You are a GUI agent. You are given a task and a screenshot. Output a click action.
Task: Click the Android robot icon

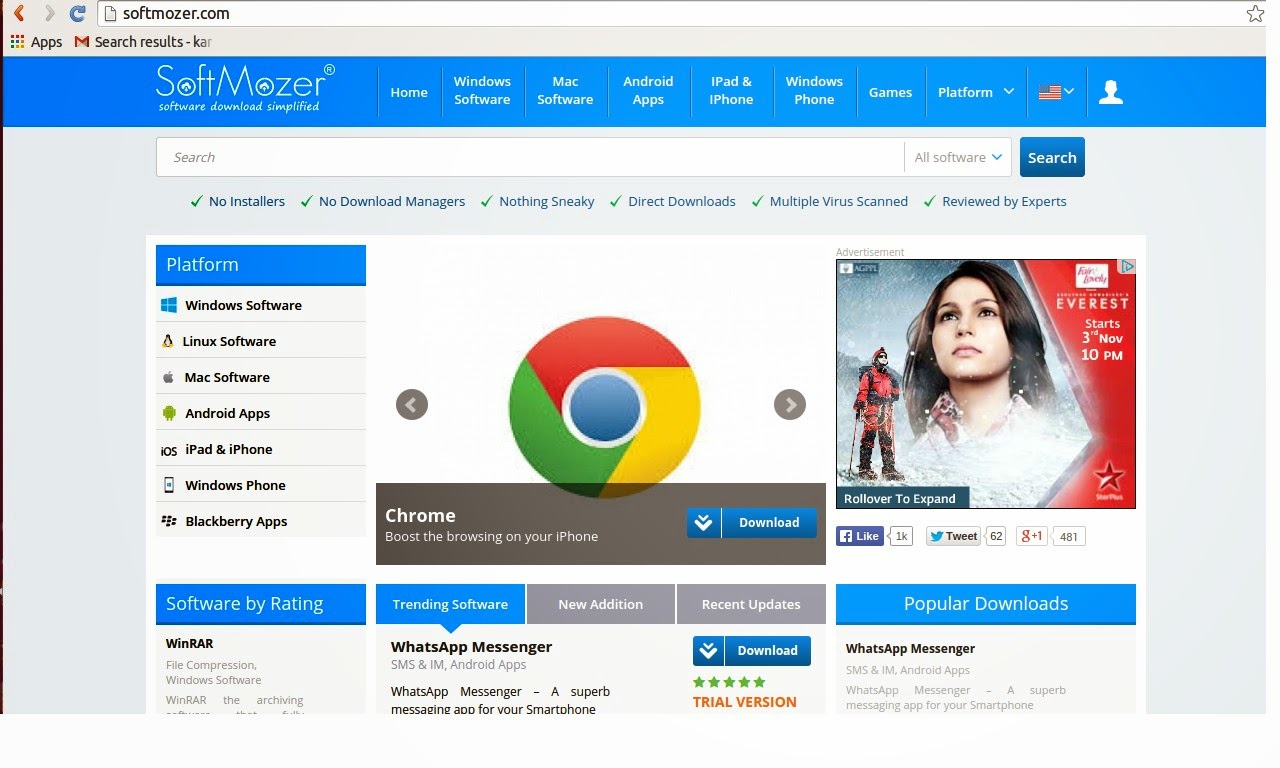(x=169, y=413)
